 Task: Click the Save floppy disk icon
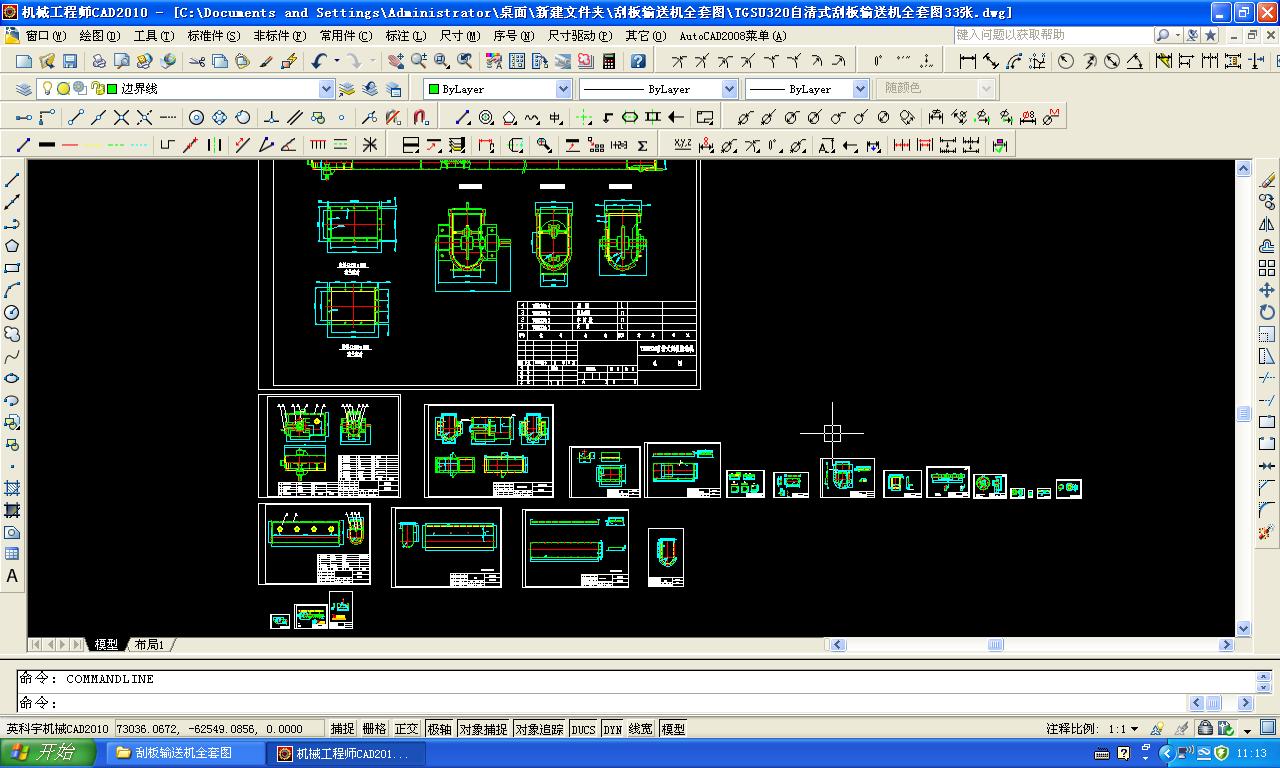tap(70, 61)
